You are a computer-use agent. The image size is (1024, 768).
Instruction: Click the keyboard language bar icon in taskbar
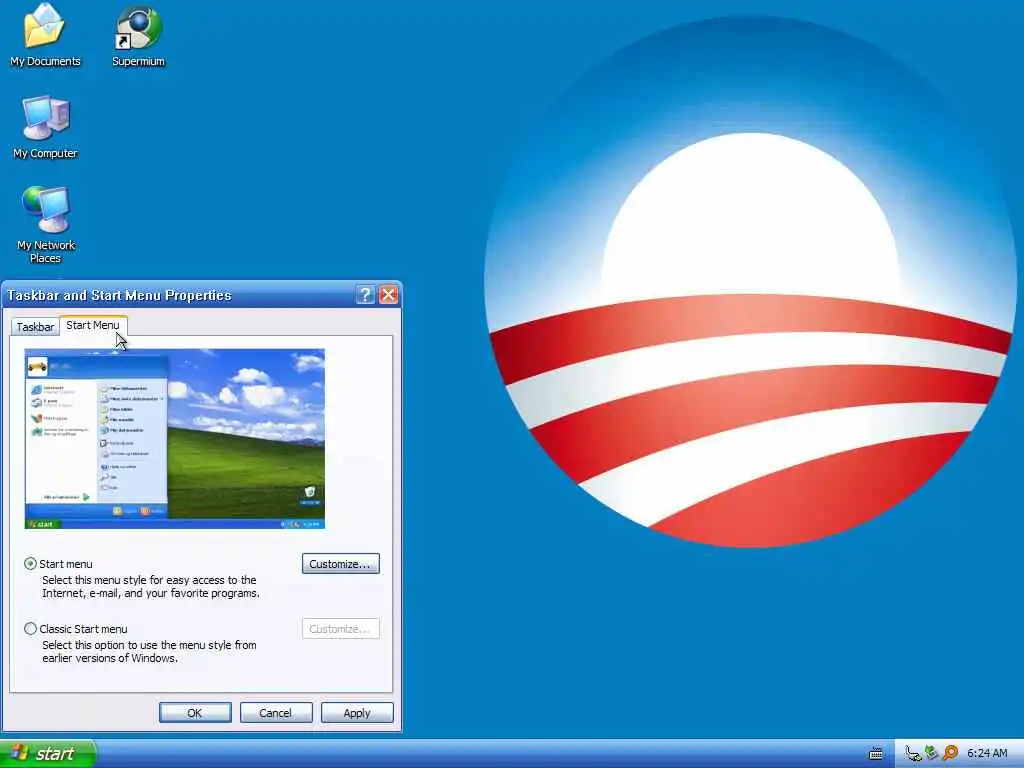click(x=876, y=754)
